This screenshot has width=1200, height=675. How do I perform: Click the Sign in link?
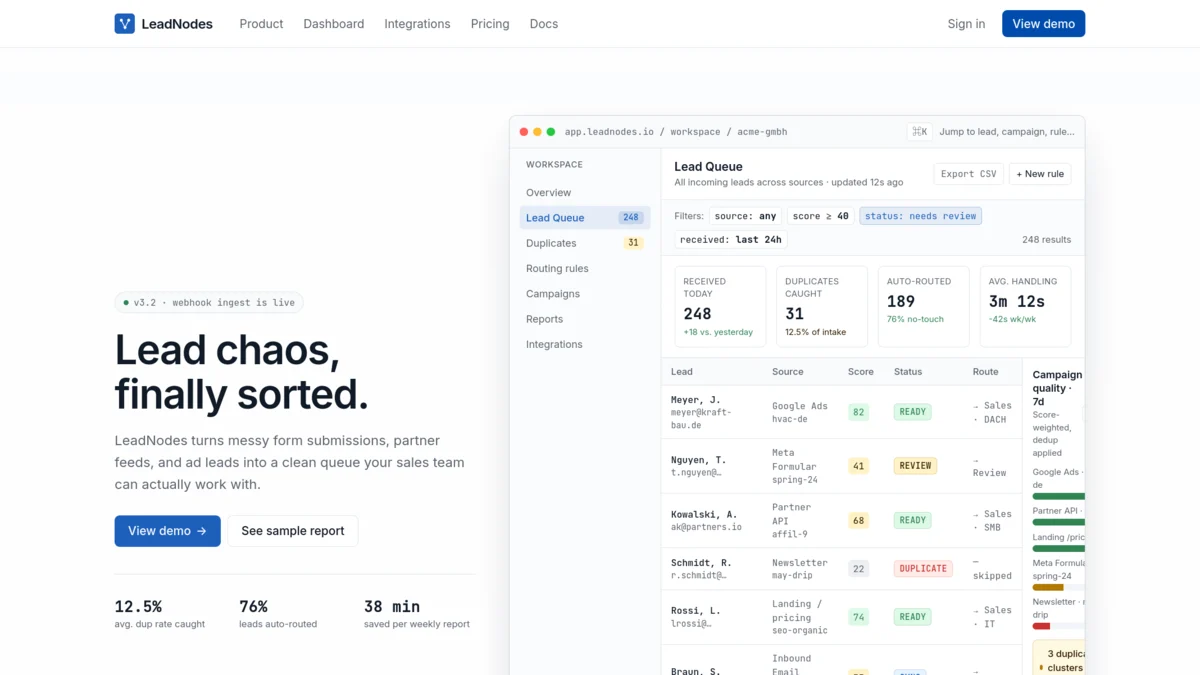[x=966, y=24]
